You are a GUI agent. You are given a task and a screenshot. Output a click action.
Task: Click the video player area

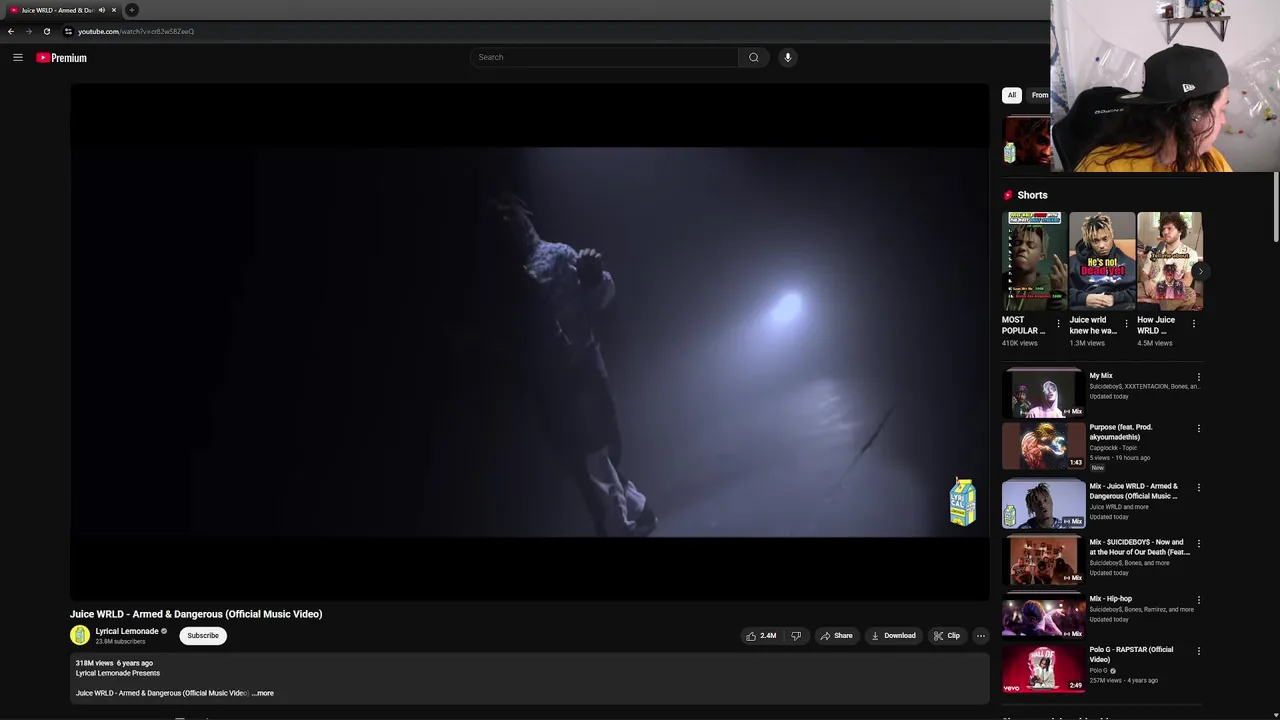point(529,342)
